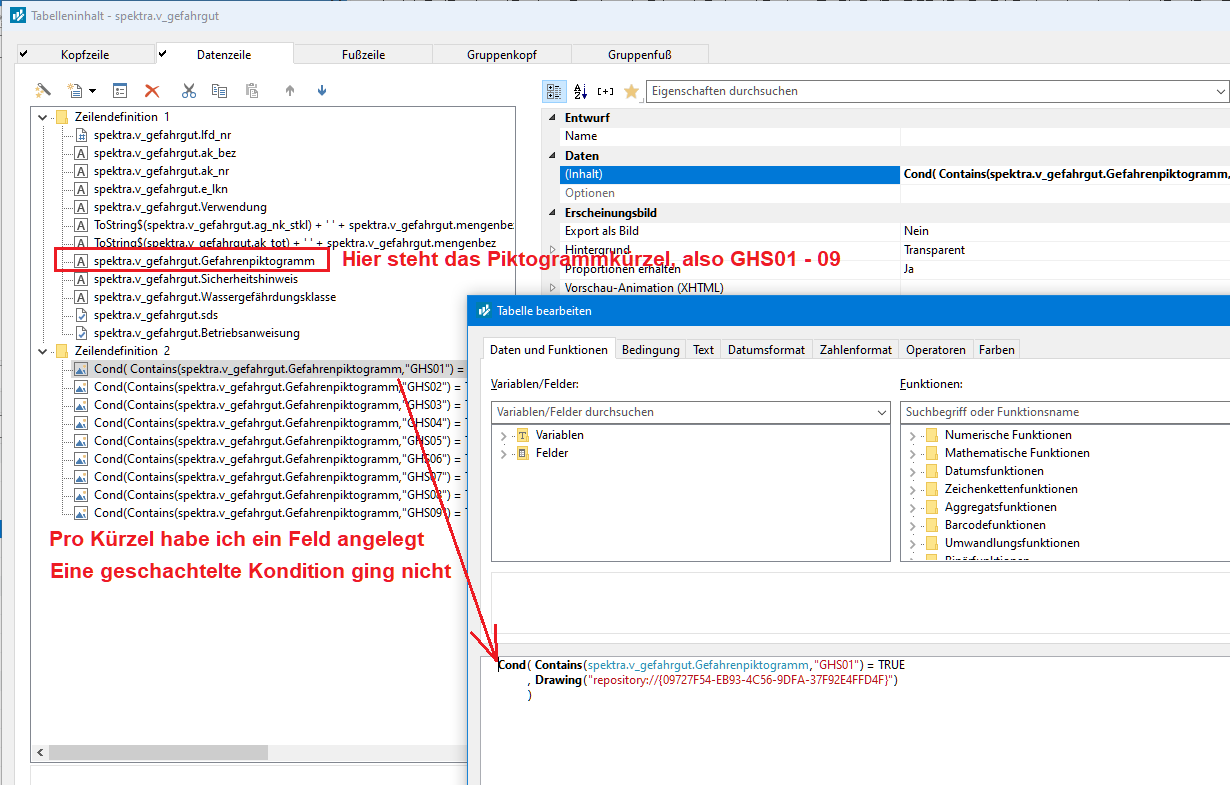Click the copy icon in toolbar
Image resolution: width=1230 pixels, height=785 pixels.
pos(220,91)
